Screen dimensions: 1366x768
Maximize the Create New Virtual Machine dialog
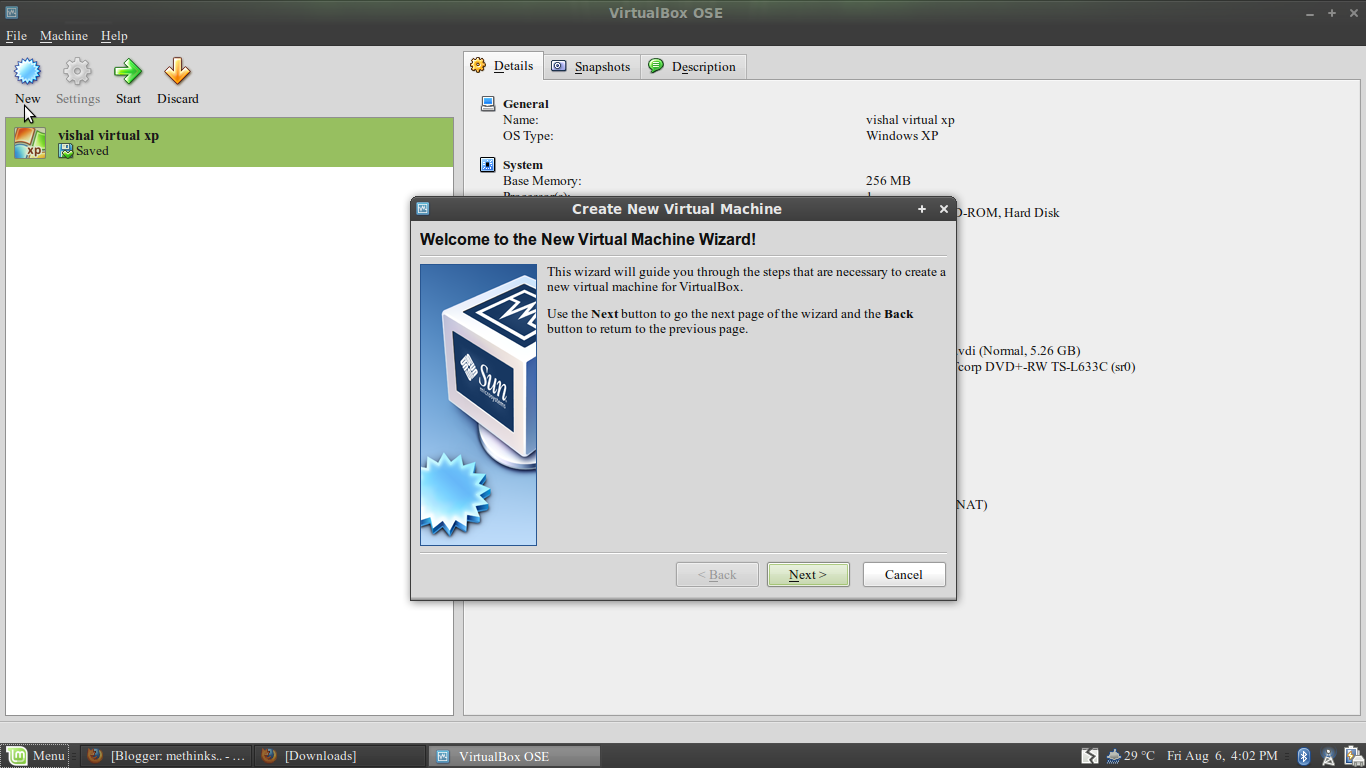[x=922, y=209]
